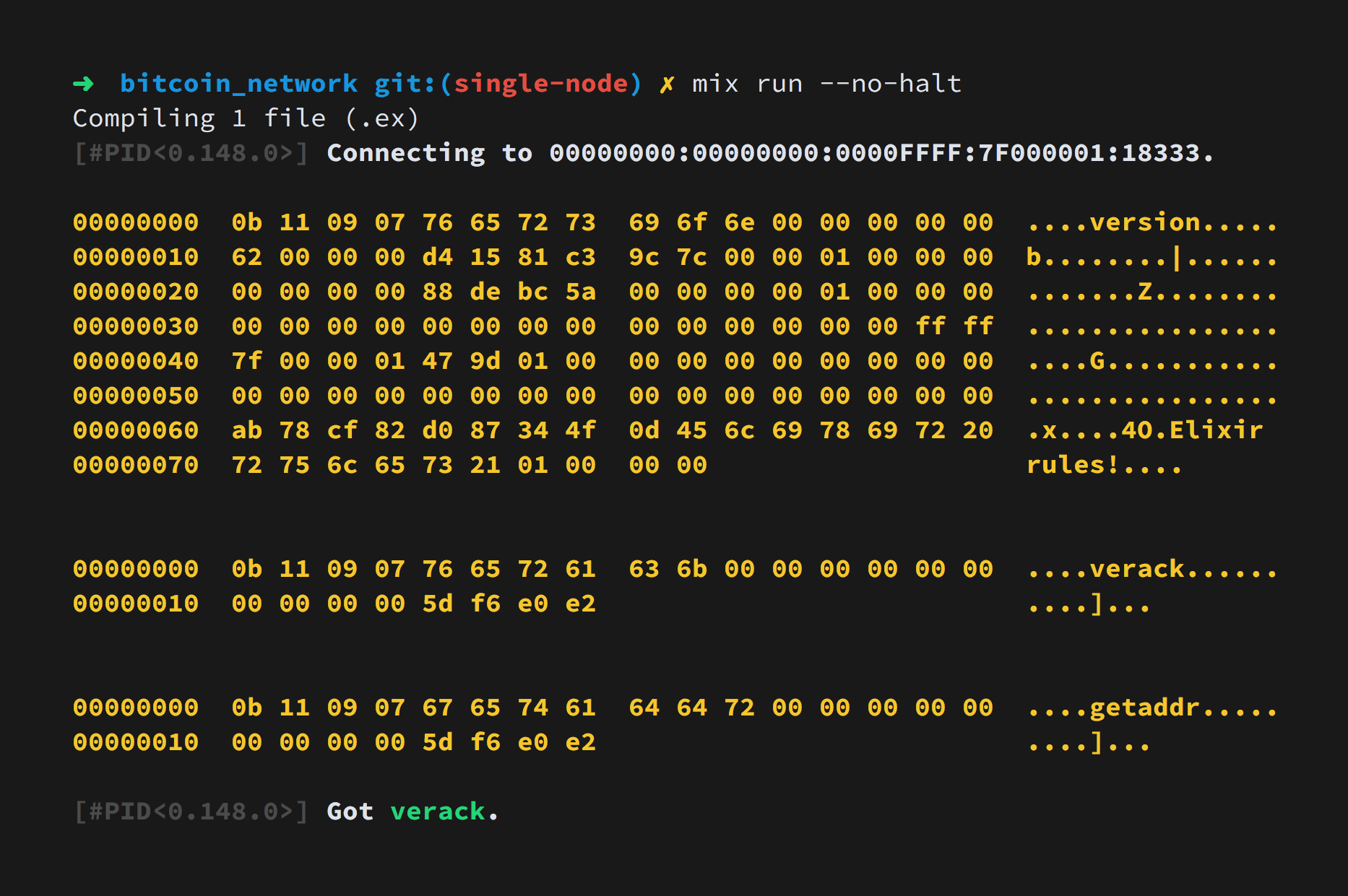Click the green verack word
This screenshot has width=1348, height=896.
point(438,812)
